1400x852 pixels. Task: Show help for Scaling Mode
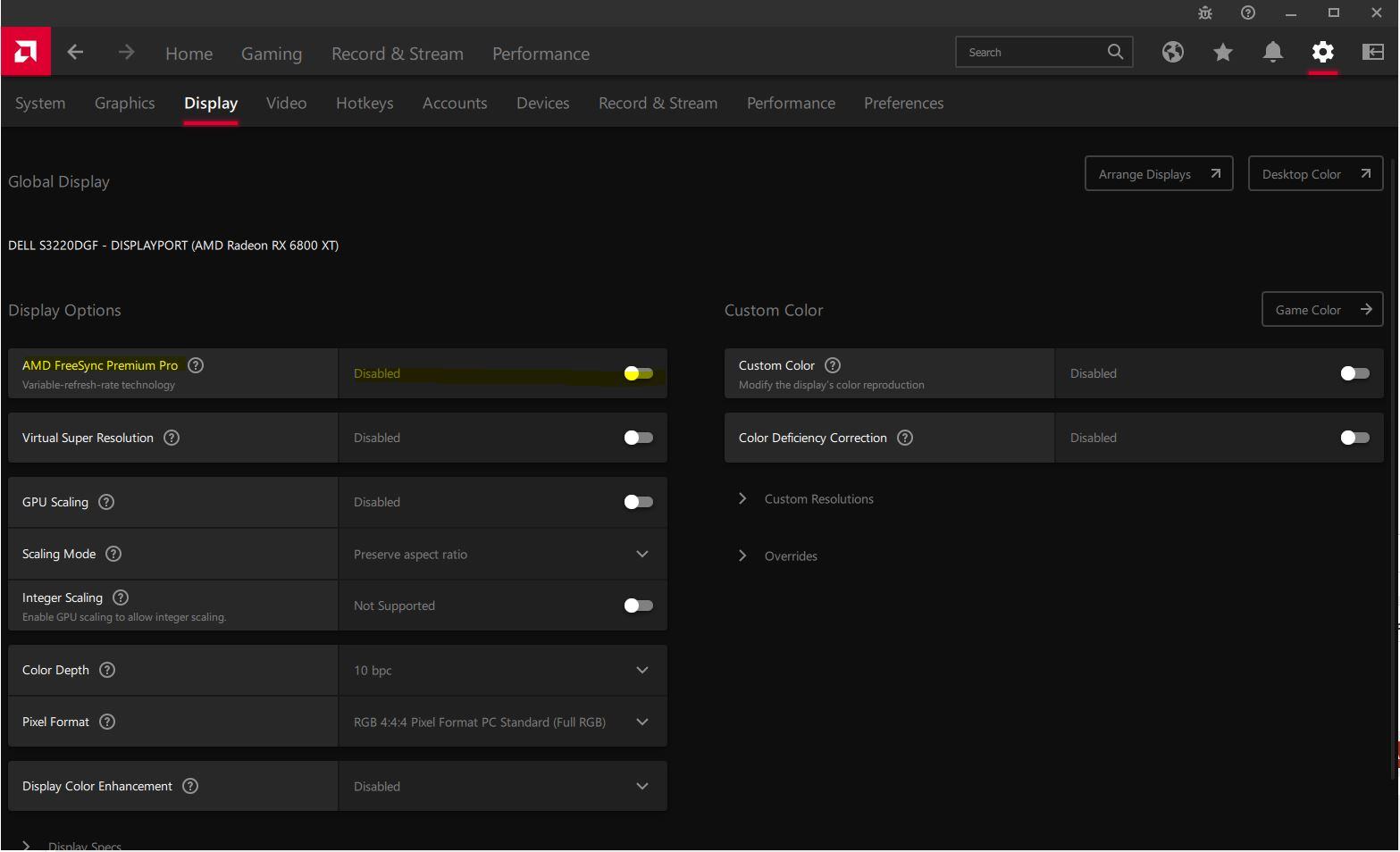(113, 554)
